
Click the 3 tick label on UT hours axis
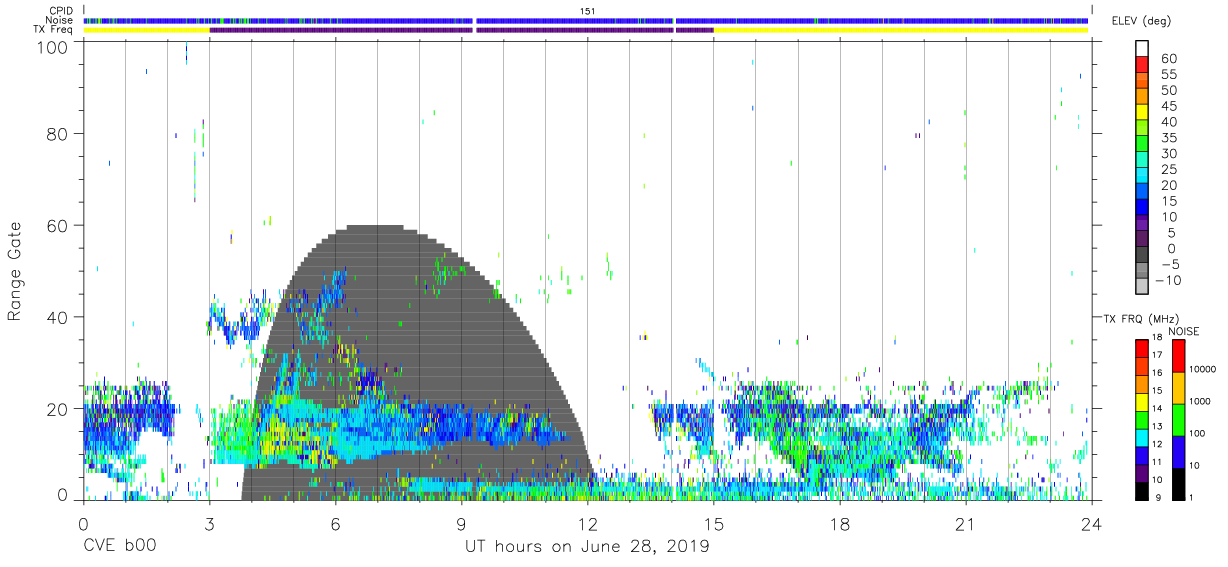(209, 524)
